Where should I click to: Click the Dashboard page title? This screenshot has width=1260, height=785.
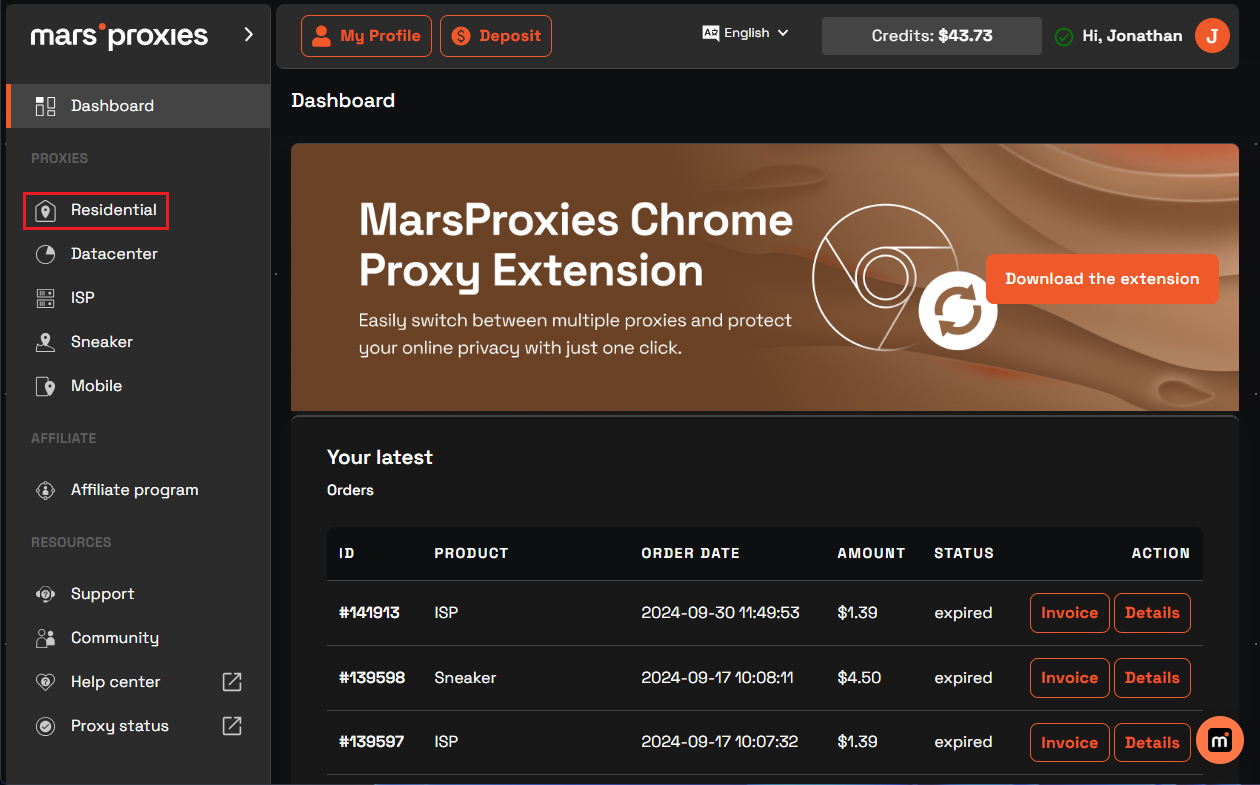coord(343,101)
